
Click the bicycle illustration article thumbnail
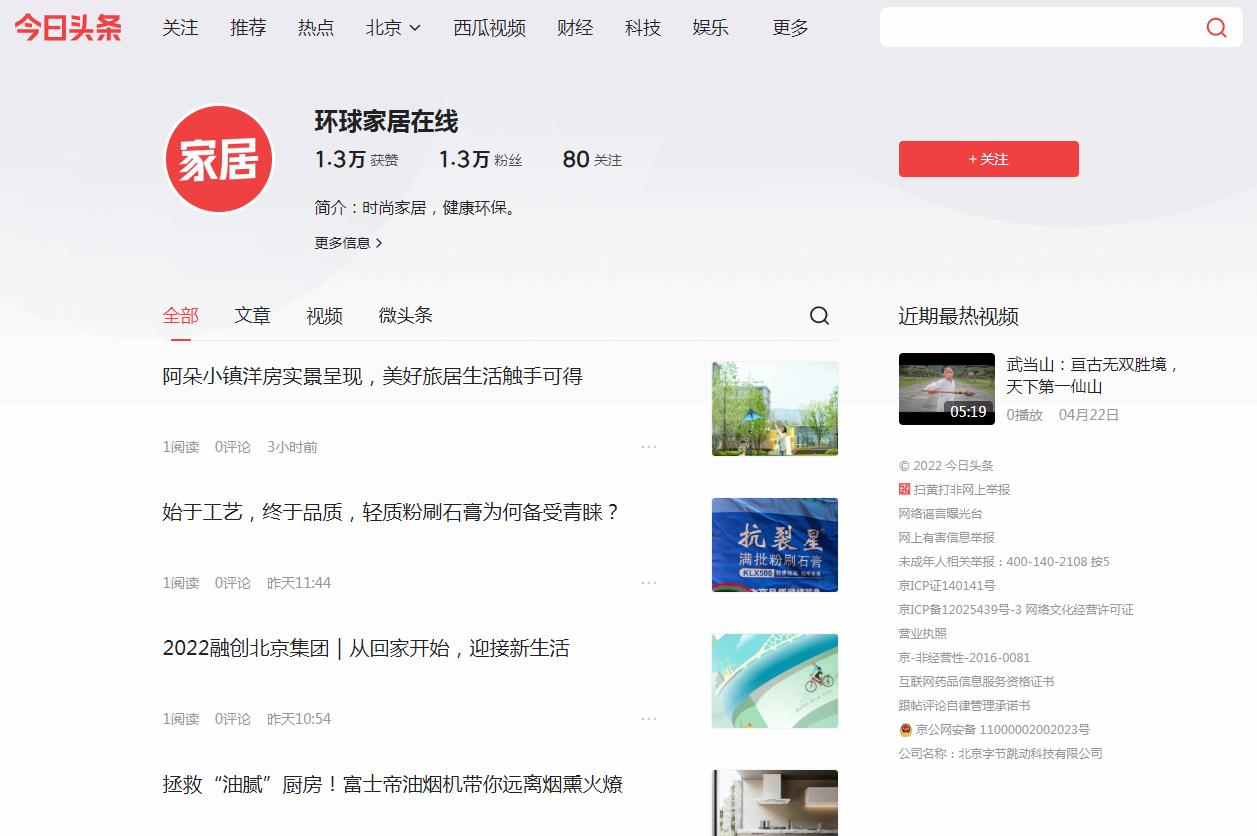pos(775,681)
